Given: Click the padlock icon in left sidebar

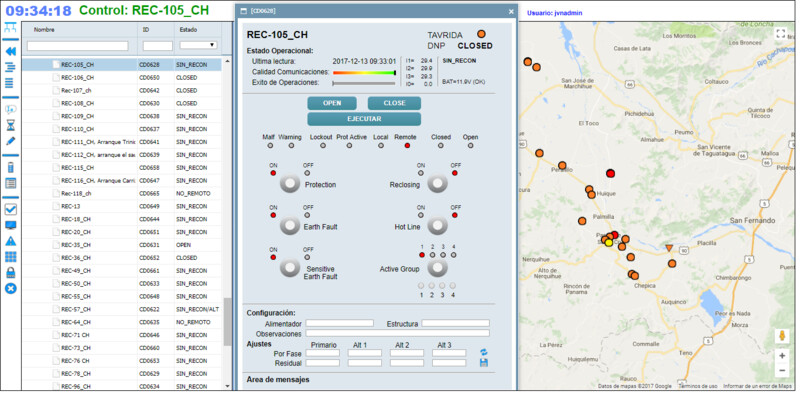Looking at the screenshot, I should point(11,272).
